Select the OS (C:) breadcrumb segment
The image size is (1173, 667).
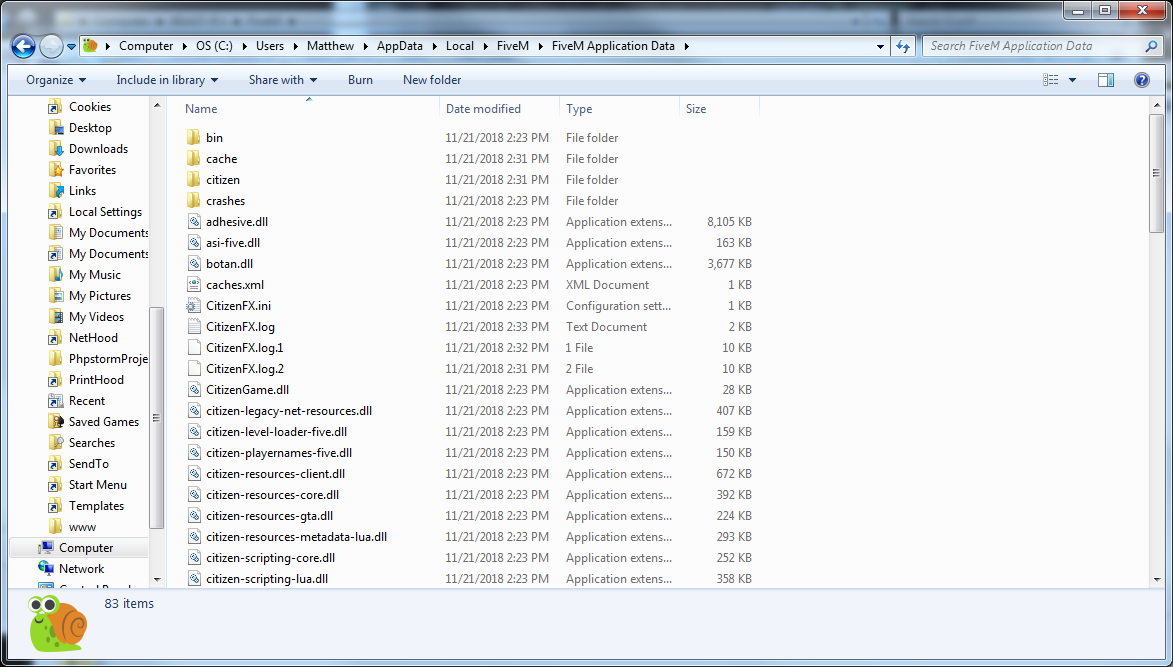[x=215, y=46]
